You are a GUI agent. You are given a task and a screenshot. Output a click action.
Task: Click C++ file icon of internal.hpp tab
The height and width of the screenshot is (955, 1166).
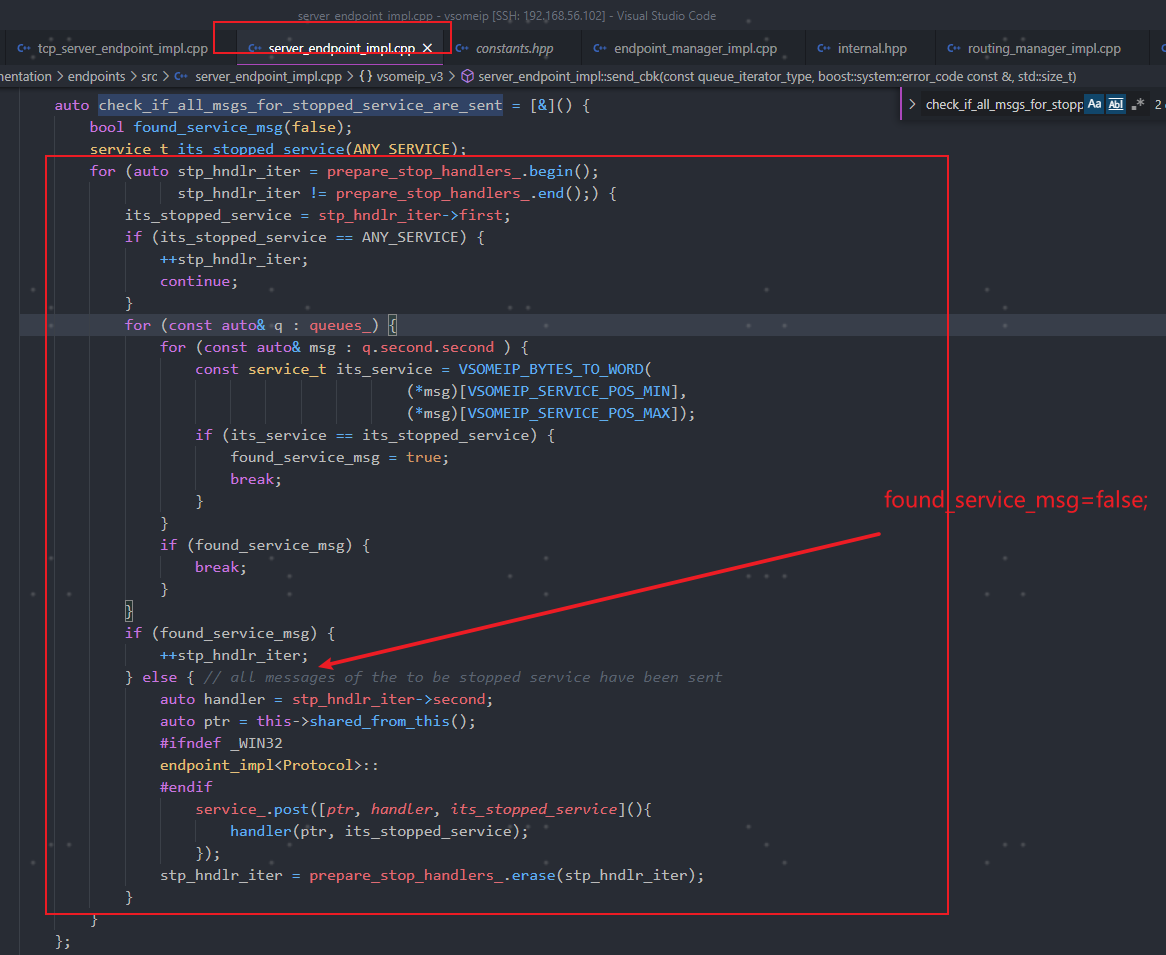point(824,48)
